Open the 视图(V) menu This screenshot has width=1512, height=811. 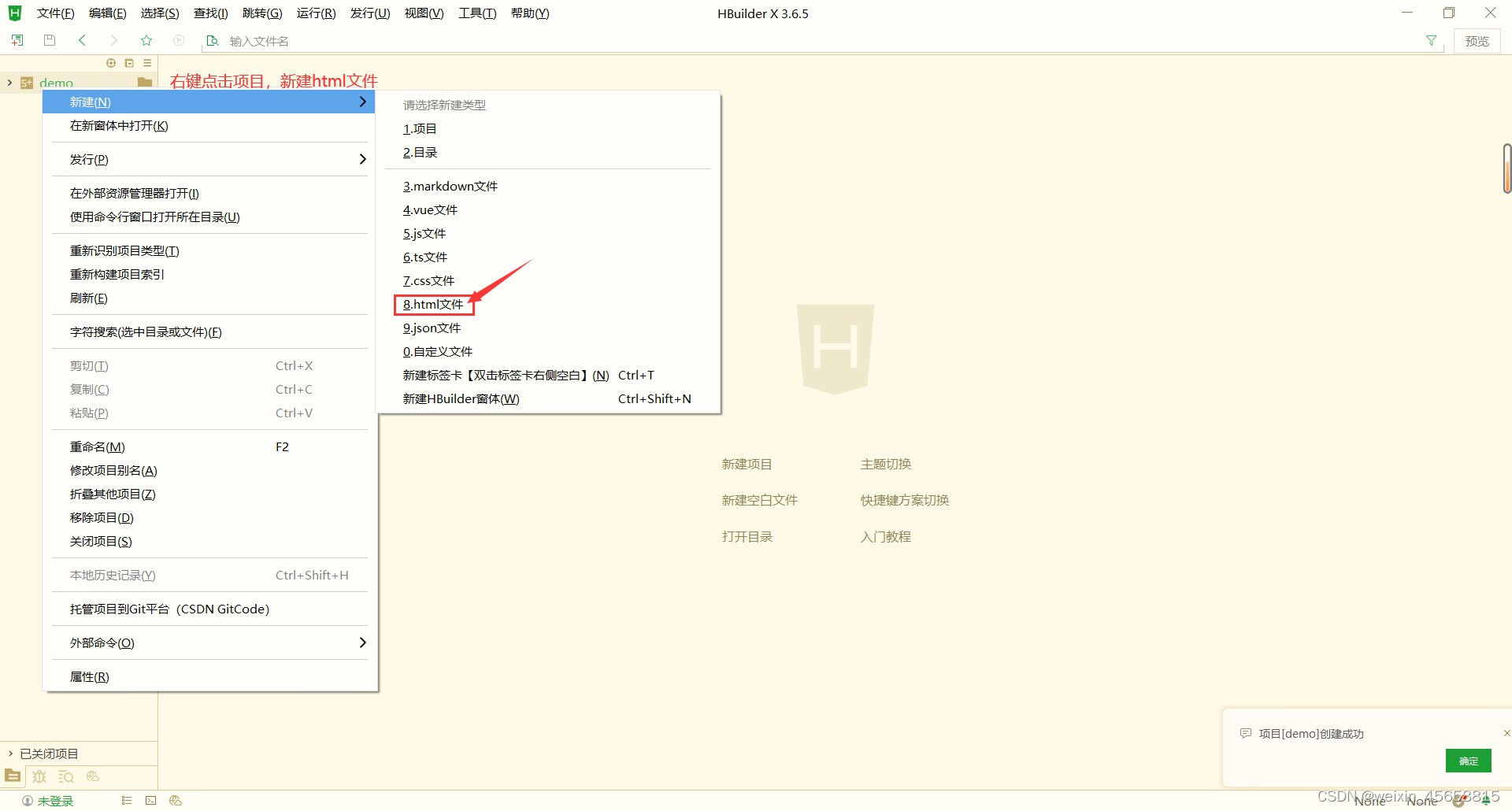pos(424,13)
